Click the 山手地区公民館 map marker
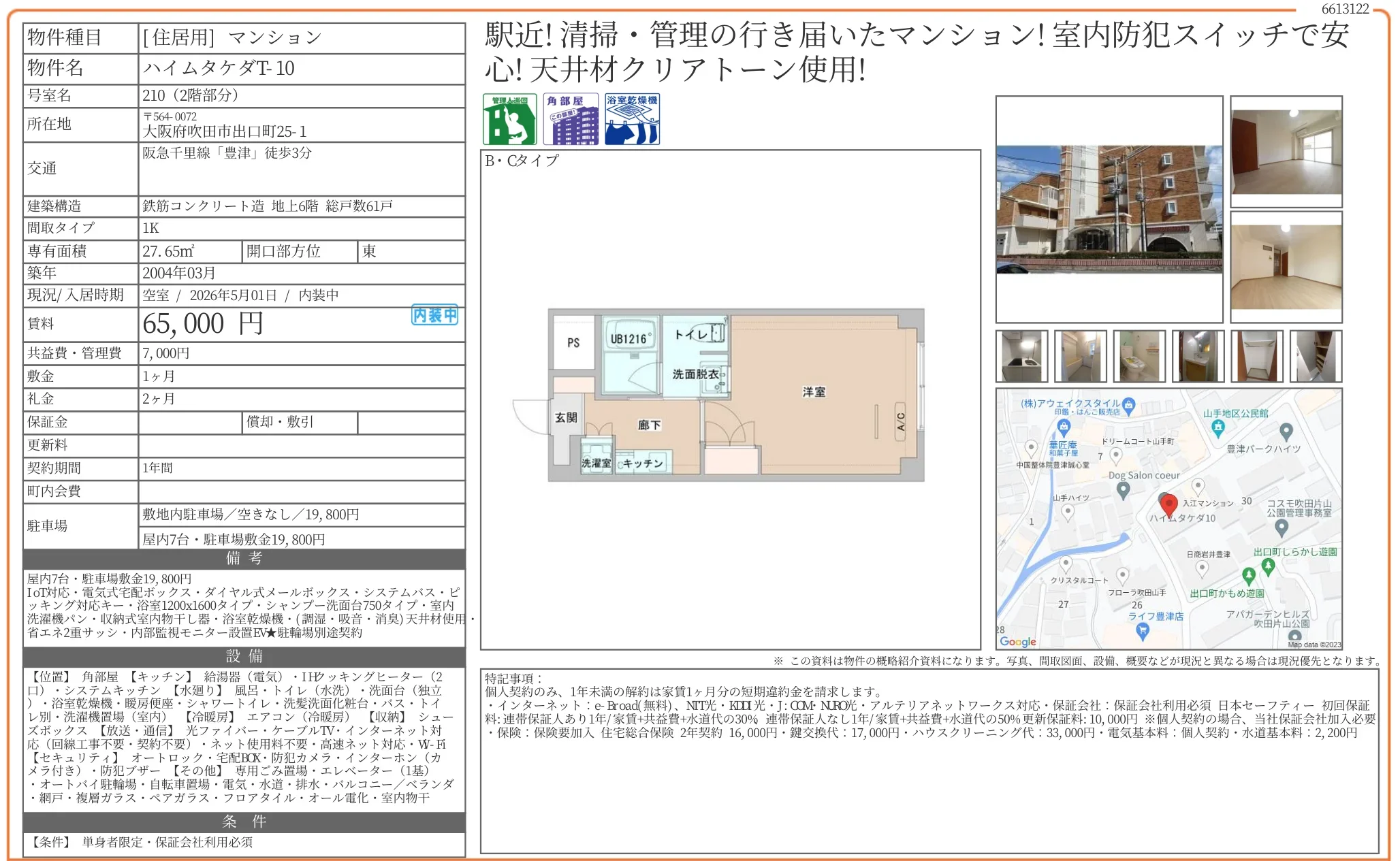Screen dimensions: 1400x861 pyautogui.click(x=1218, y=427)
